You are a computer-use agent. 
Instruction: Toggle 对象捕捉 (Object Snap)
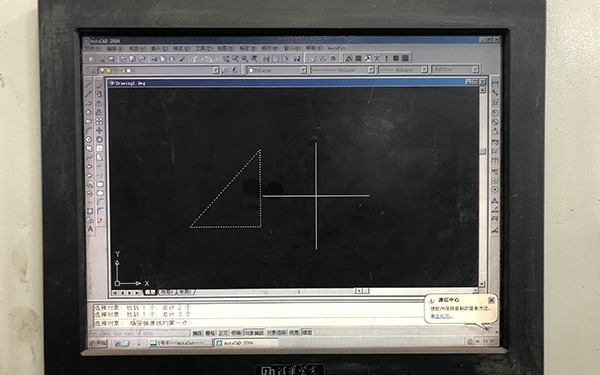click(x=254, y=333)
